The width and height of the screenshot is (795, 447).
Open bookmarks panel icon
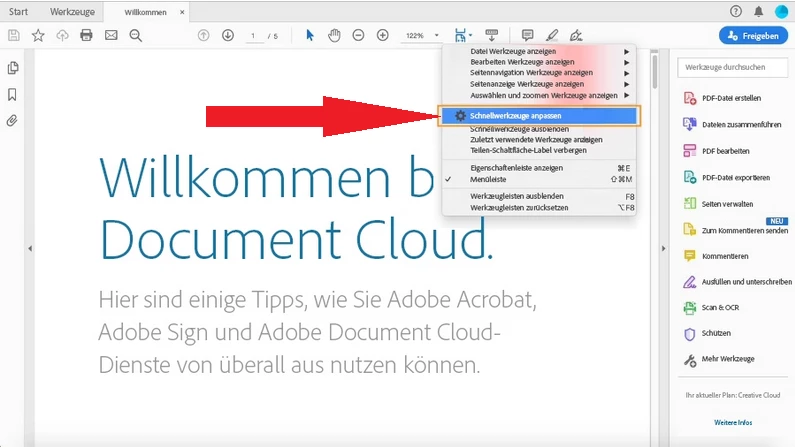pos(12,94)
